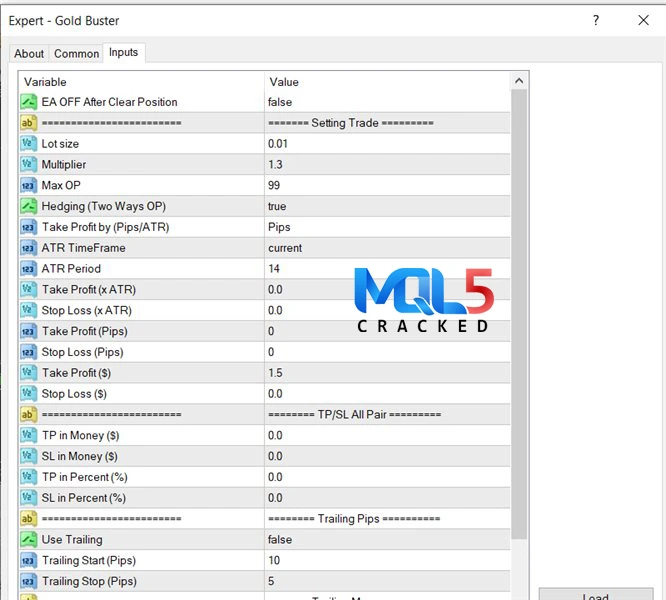Click the vertical scrollbar thumb
666x600 pixels.
pyautogui.click(x=519, y=314)
